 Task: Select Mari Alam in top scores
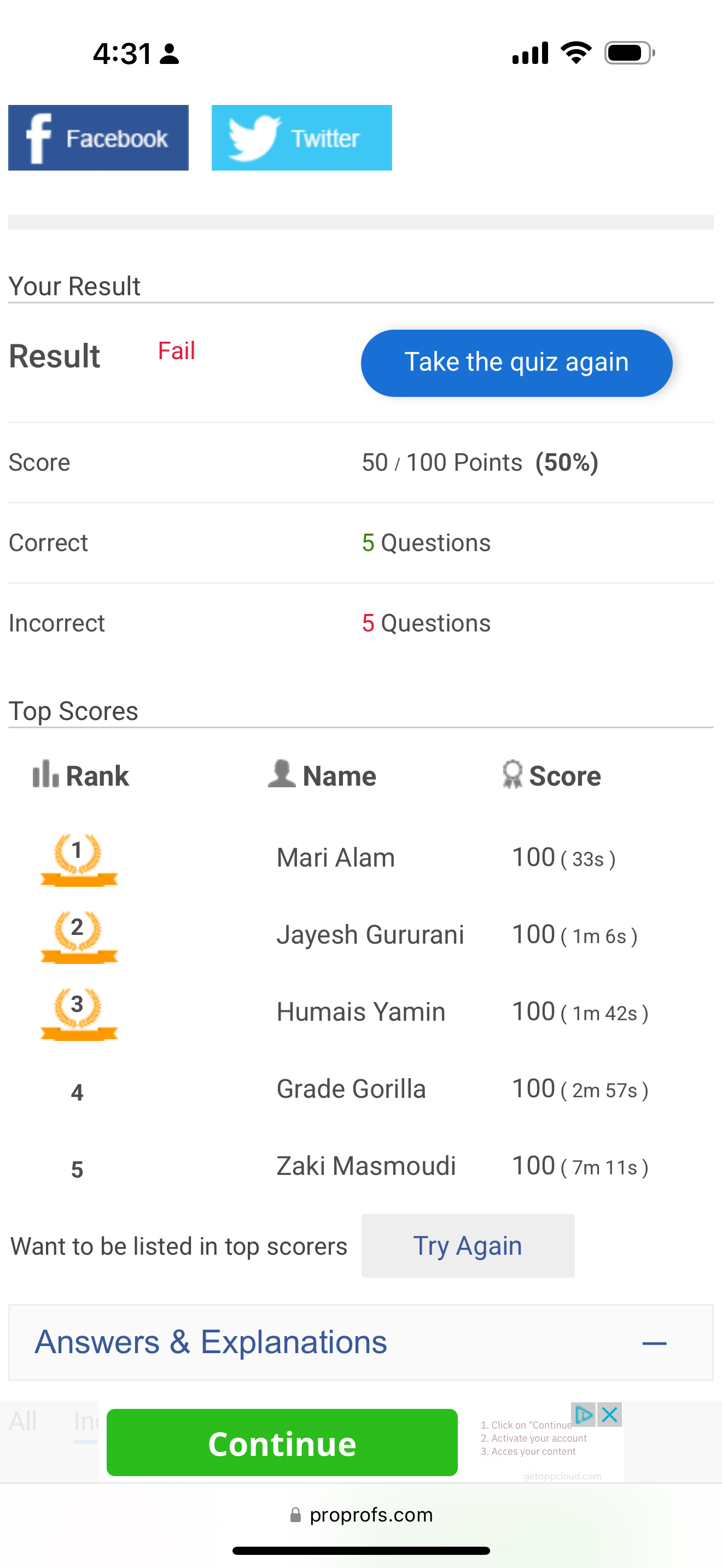point(335,858)
